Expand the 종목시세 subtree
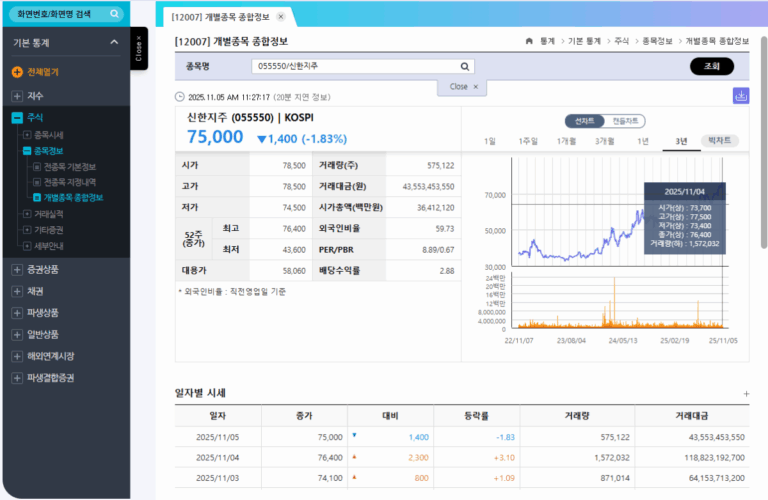Screen dimensions: 768x500 [x=27, y=135]
